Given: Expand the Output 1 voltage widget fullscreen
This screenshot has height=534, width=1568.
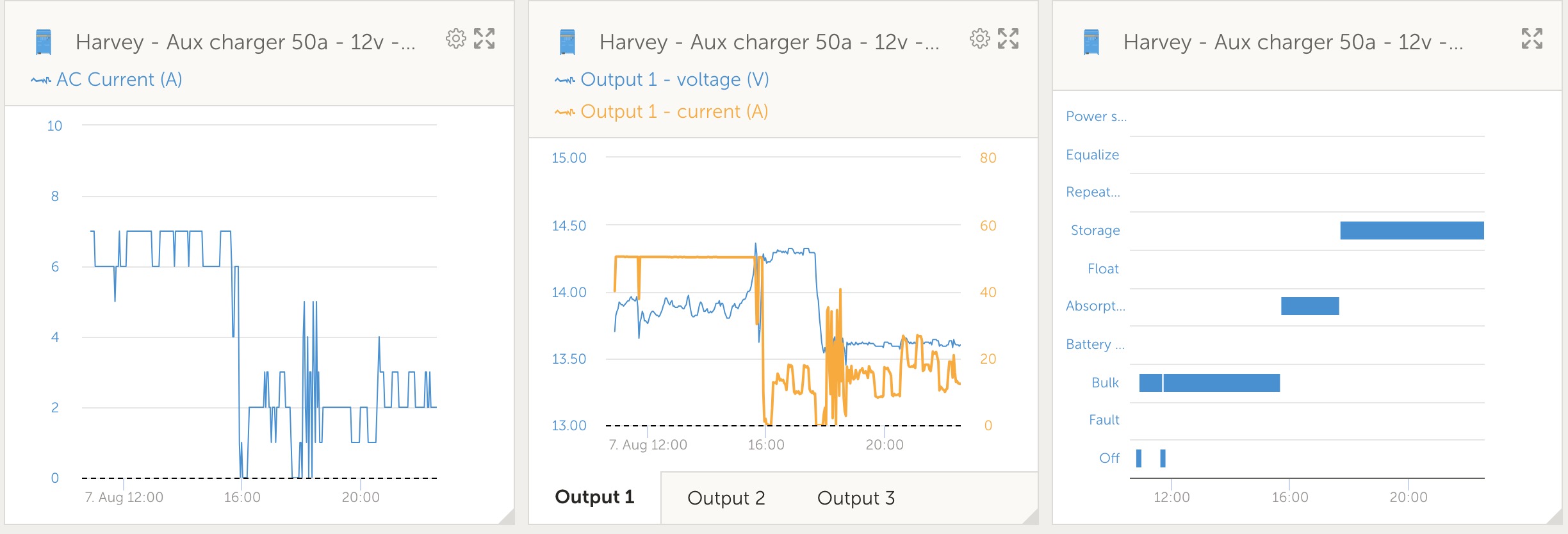Looking at the screenshot, I should pyautogui.click(x=1008, y=39).
